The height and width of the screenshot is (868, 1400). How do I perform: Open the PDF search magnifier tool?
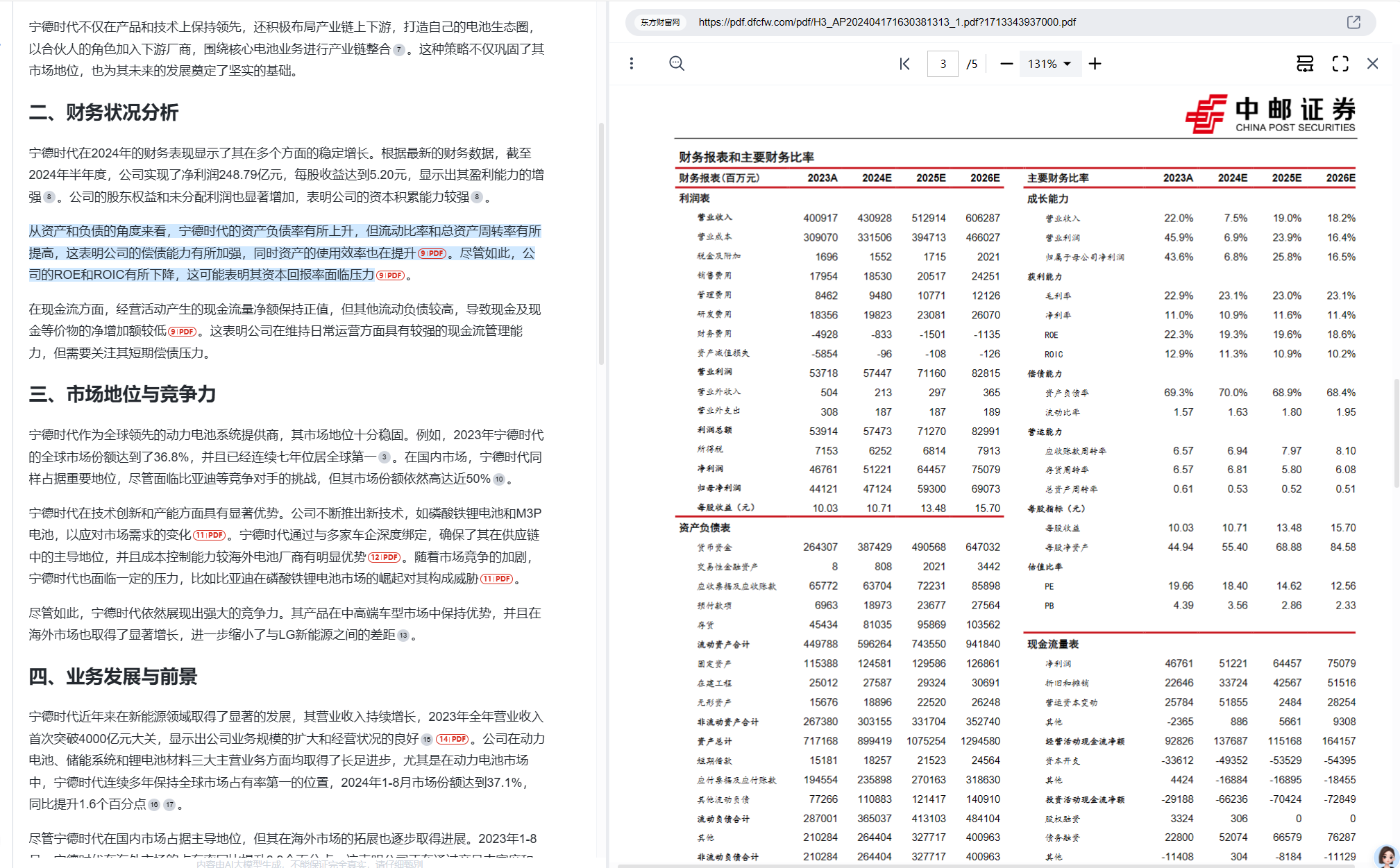click(677, 64)
